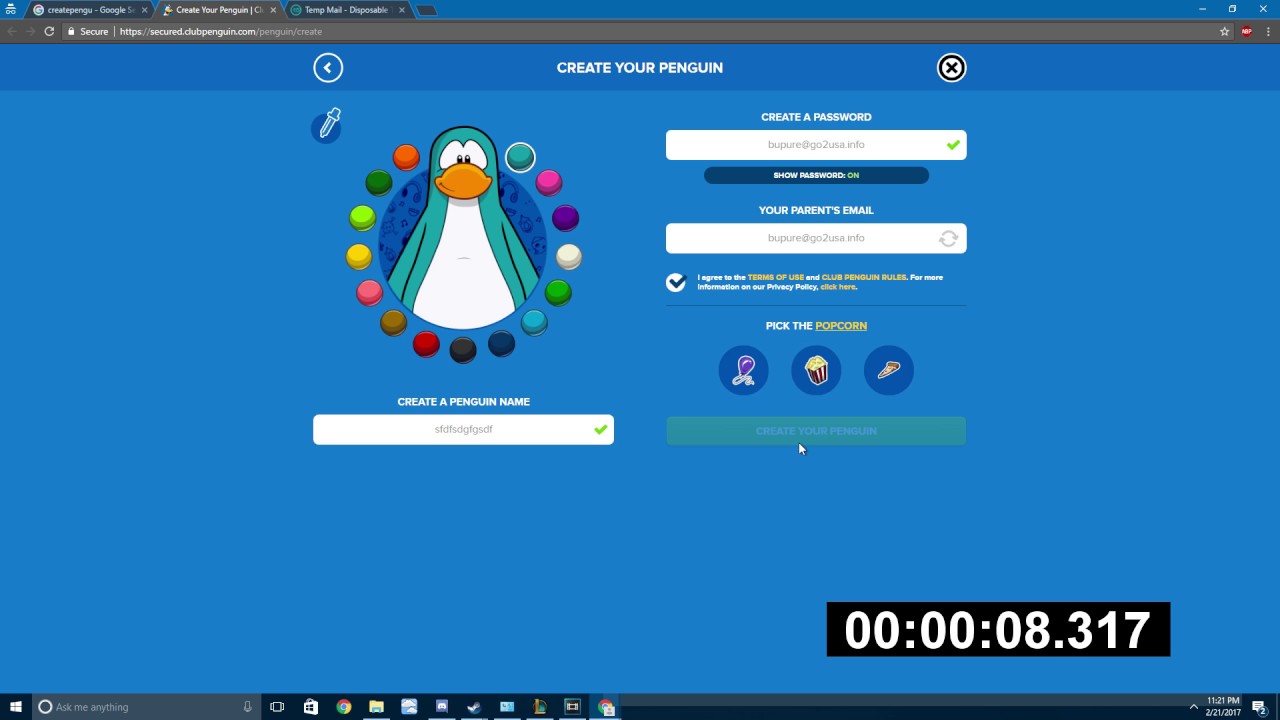Viewport: 1280px width, 720px height.
Task: Toggle the Show Password switch
Action: [816, 175]
